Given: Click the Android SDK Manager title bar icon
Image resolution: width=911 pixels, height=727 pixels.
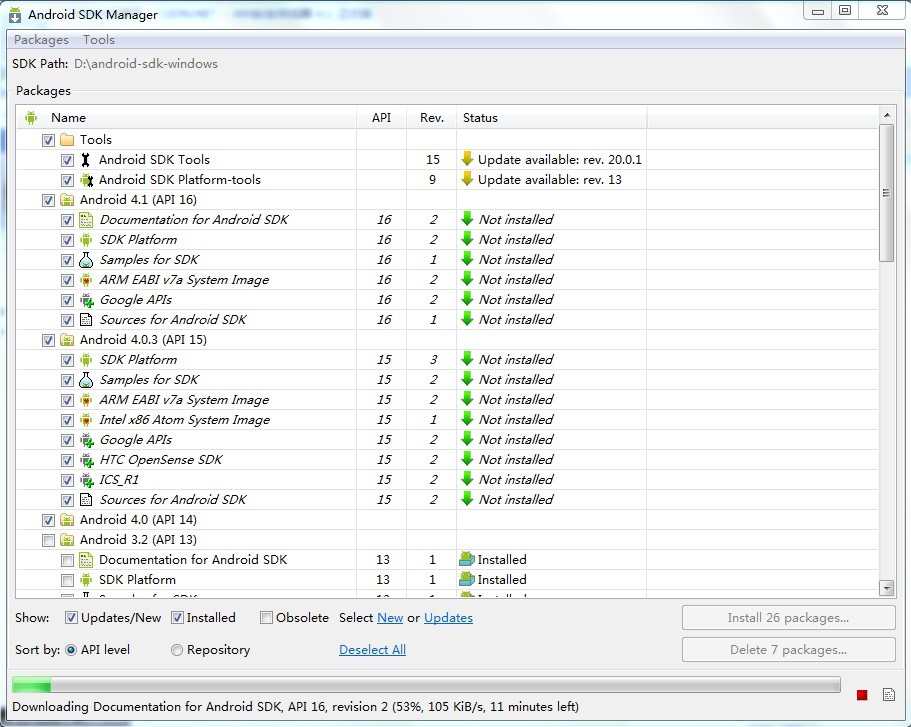Looking at the screenshot, I should pyautogui.click(x=15, y=15).
